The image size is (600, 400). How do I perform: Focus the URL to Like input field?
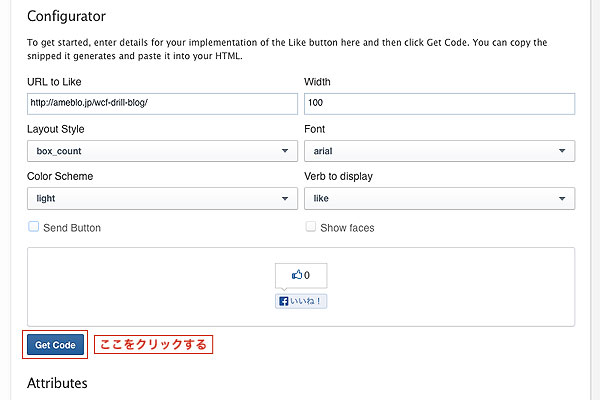point(162,104)
